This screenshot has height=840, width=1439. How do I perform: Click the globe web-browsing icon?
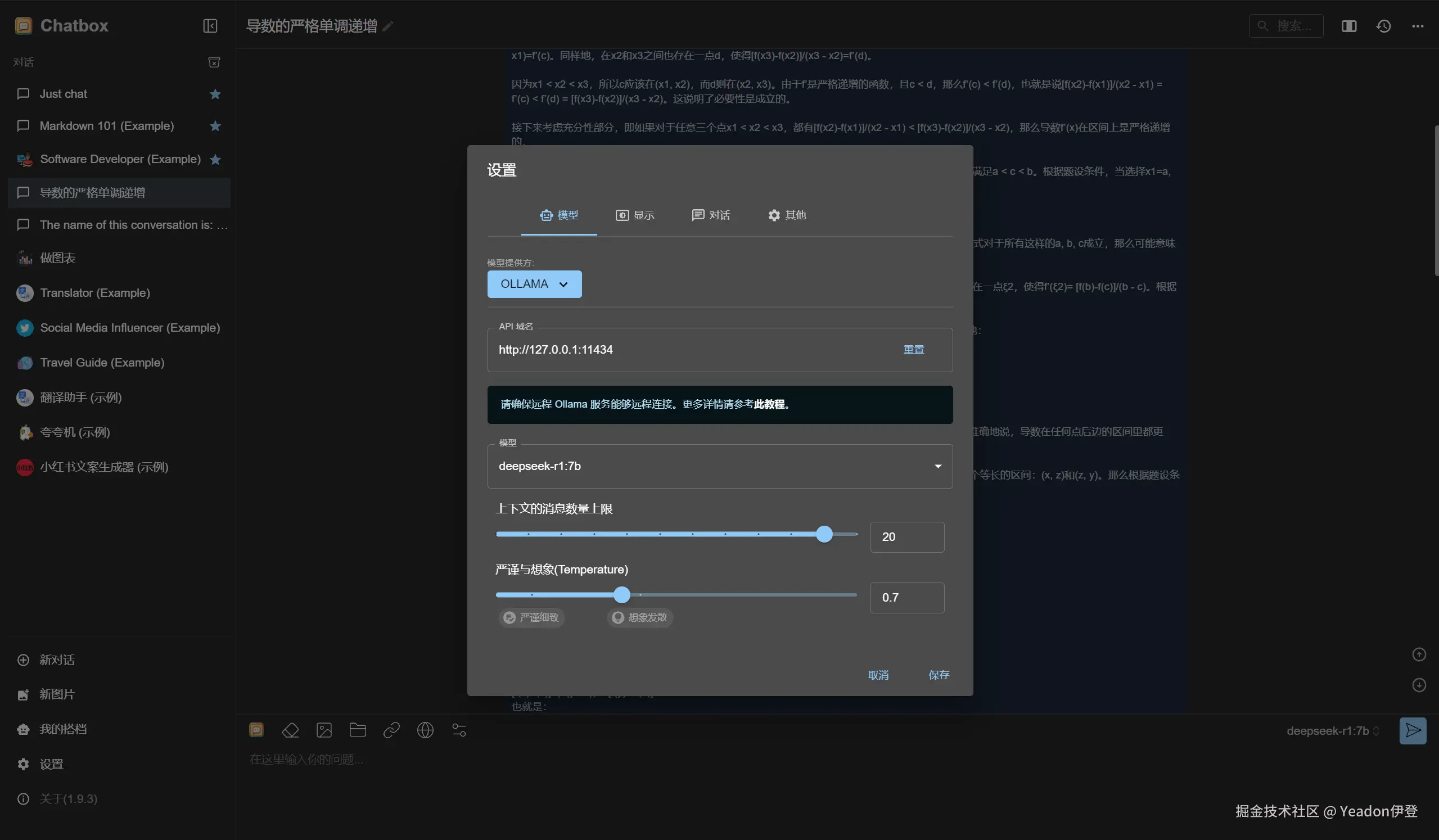(x=425, y=730)
